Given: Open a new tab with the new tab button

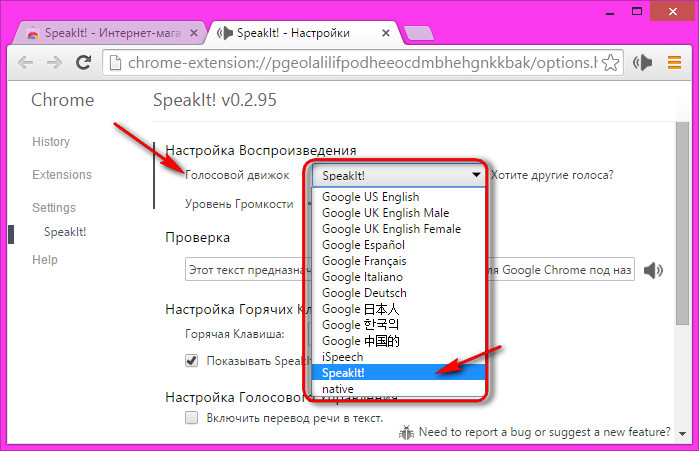Looking at the screenshot, I should (x=418, y=33).
